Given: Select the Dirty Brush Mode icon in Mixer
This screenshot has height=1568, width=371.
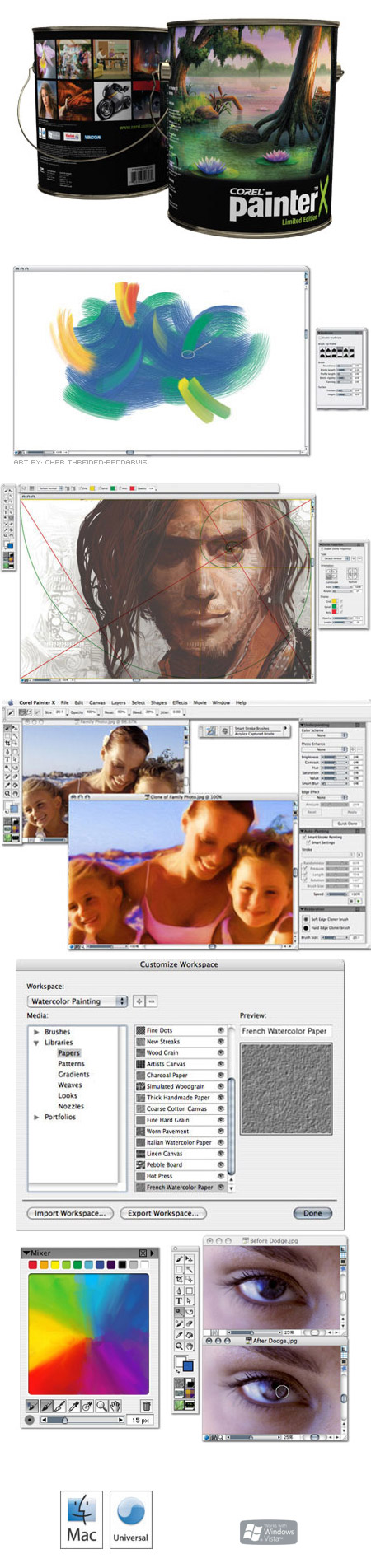Looking at the screenshot, I should tap(32, 1406).
